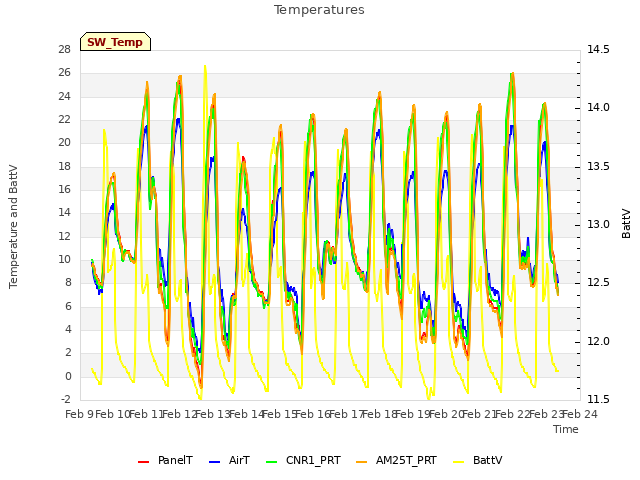Click the 11.5 right axis tick label
This screenshot has height=480, width=640.
[598, 400]
